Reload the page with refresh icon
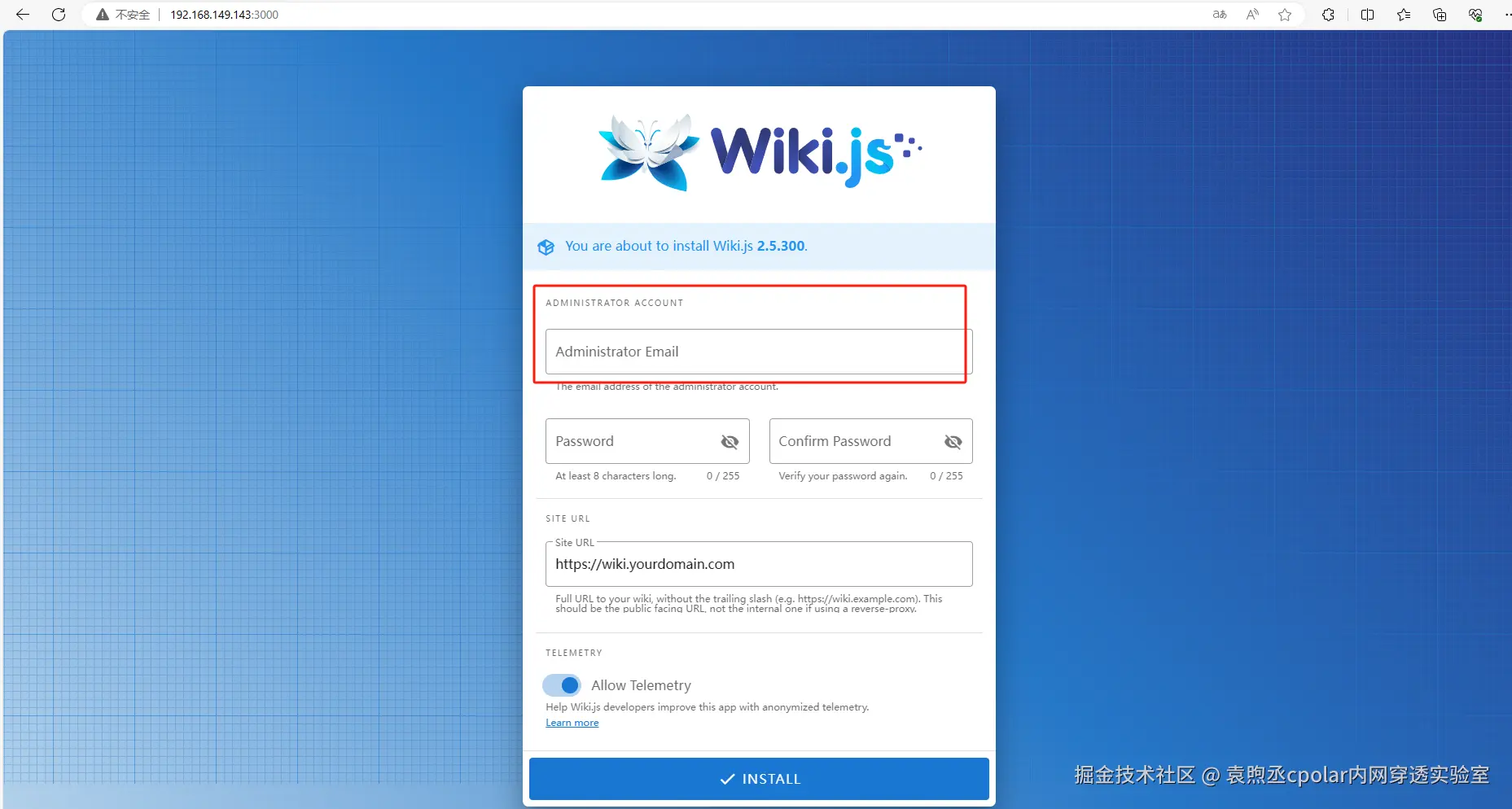Viewport: 1512px width, 809px height. coord(59,15)
